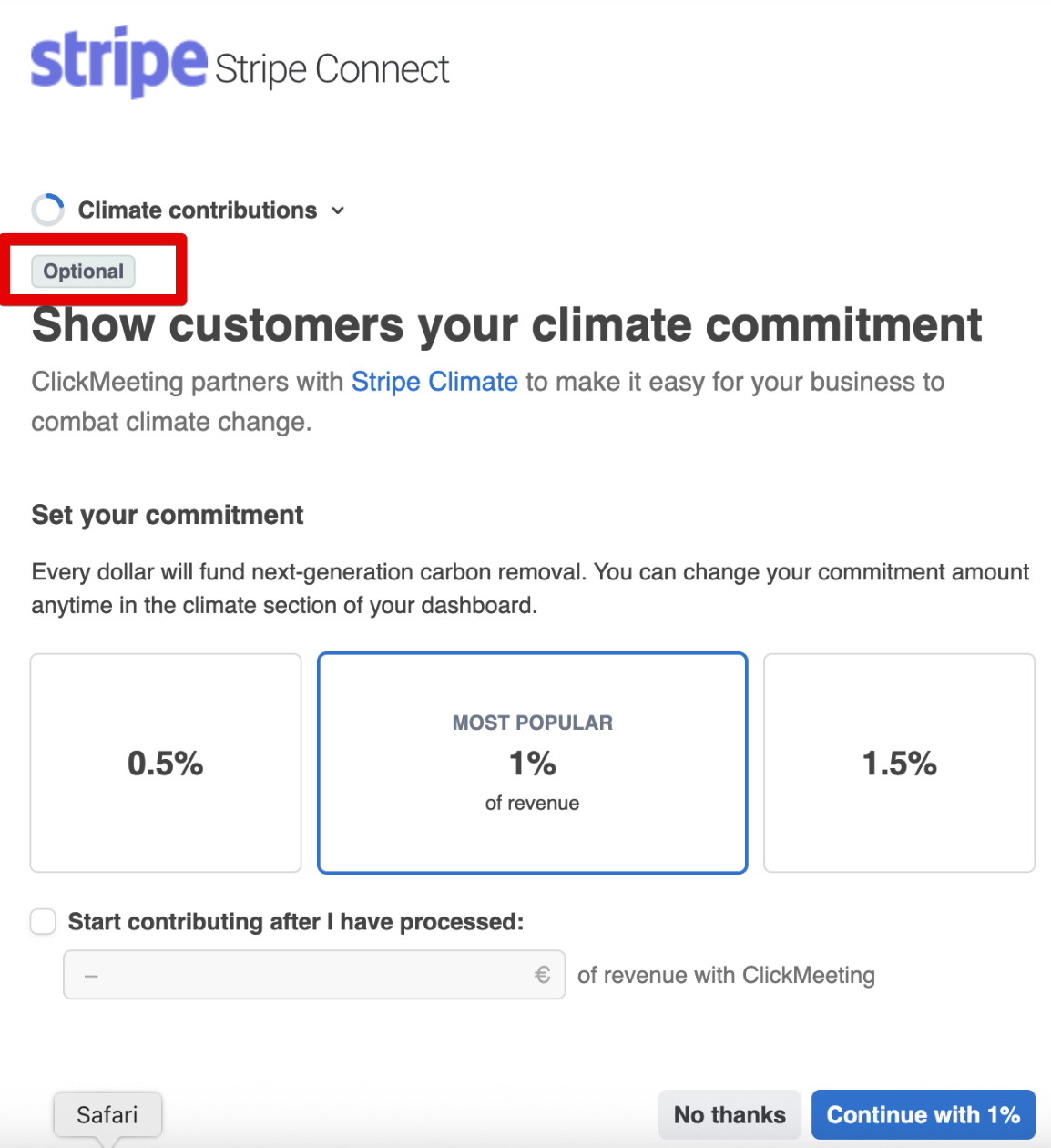Click the euro currency symbol
The image size is (1051, 1148).
coord(542,975)
